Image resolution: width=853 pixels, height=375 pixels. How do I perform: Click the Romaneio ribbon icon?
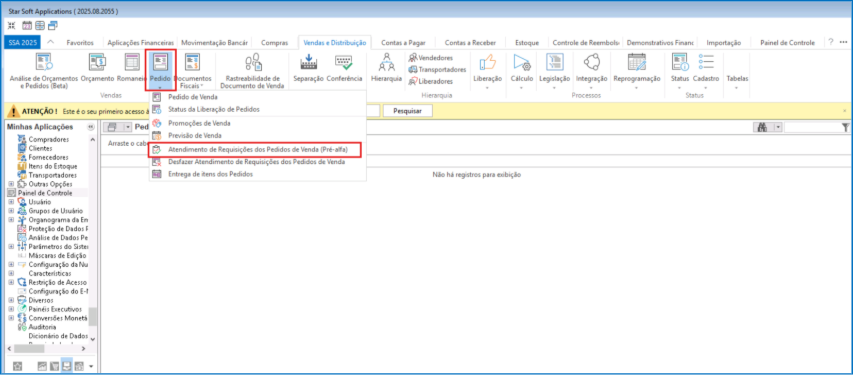point(131,68)
